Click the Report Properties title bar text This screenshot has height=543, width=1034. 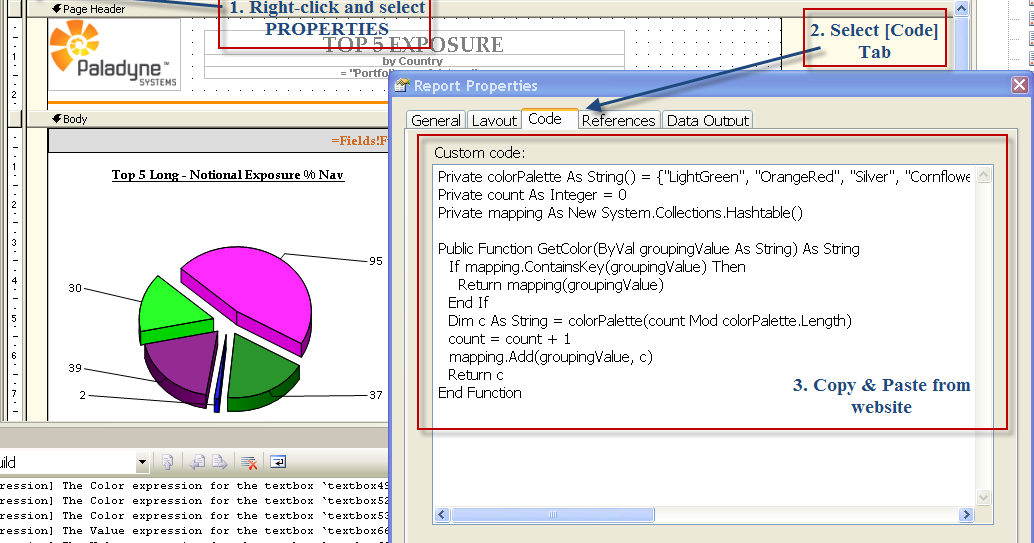point(475,86)
